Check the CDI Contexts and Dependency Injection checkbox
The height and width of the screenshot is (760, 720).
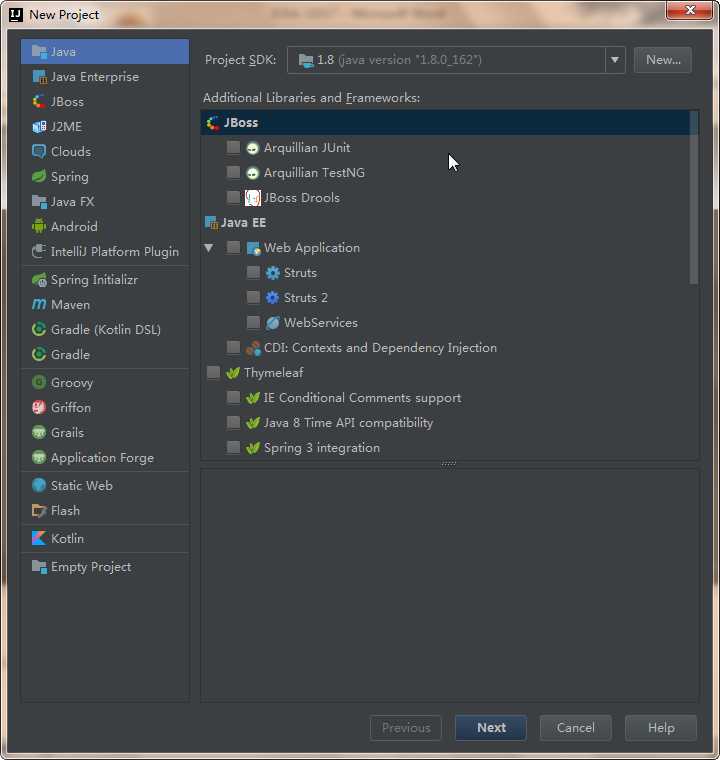coord(233,348)
